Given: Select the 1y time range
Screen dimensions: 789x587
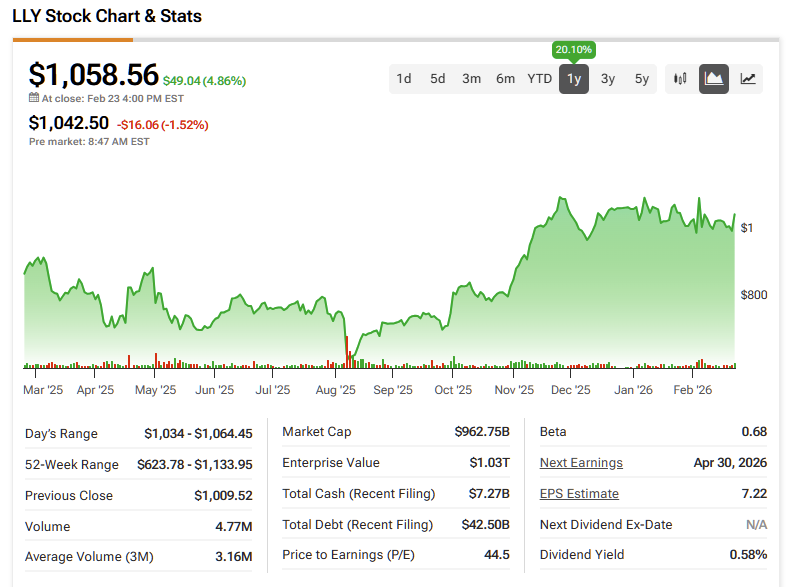Looking at the screenshot, I should 574,78.
